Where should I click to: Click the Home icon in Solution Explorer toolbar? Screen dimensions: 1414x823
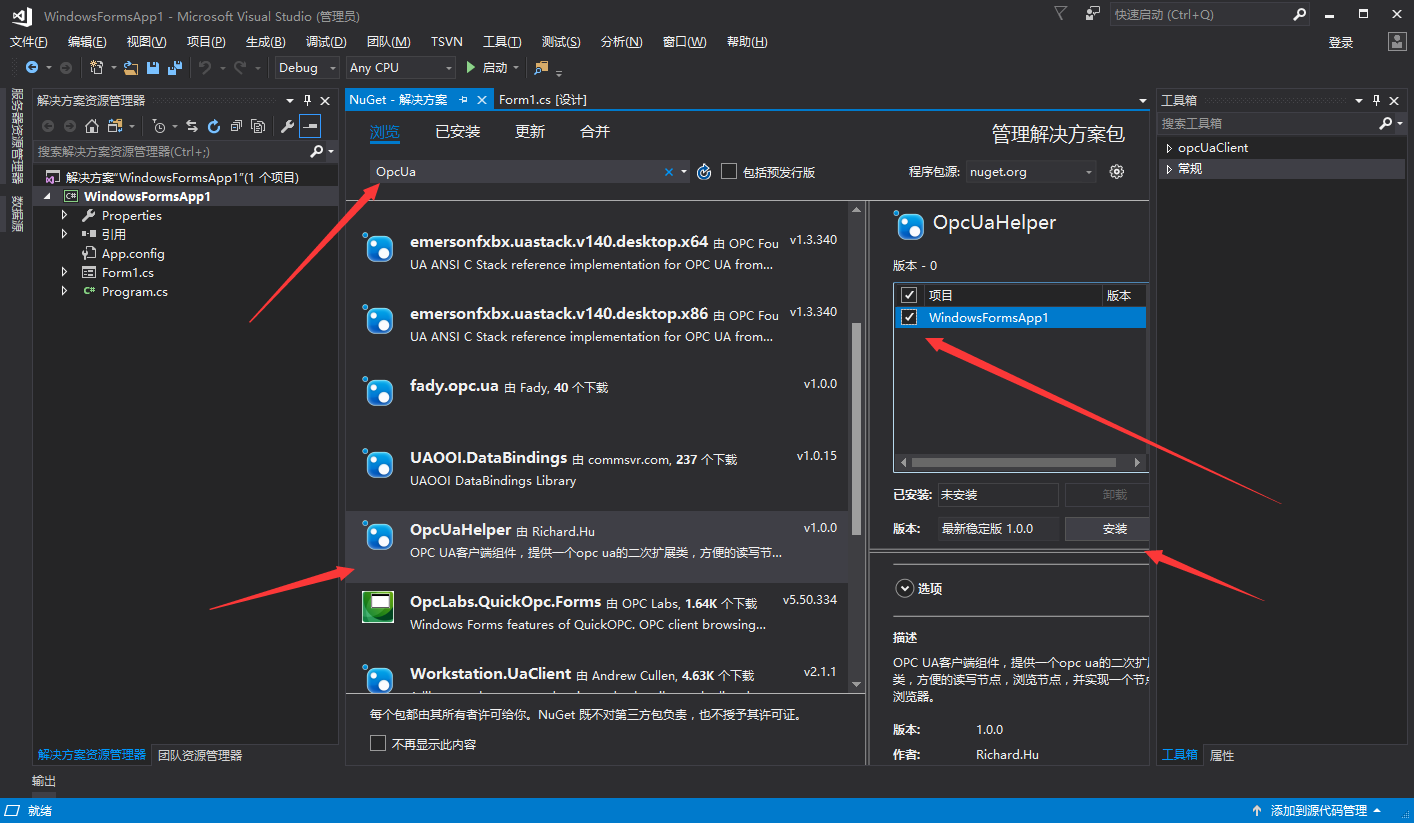point(91,127)
